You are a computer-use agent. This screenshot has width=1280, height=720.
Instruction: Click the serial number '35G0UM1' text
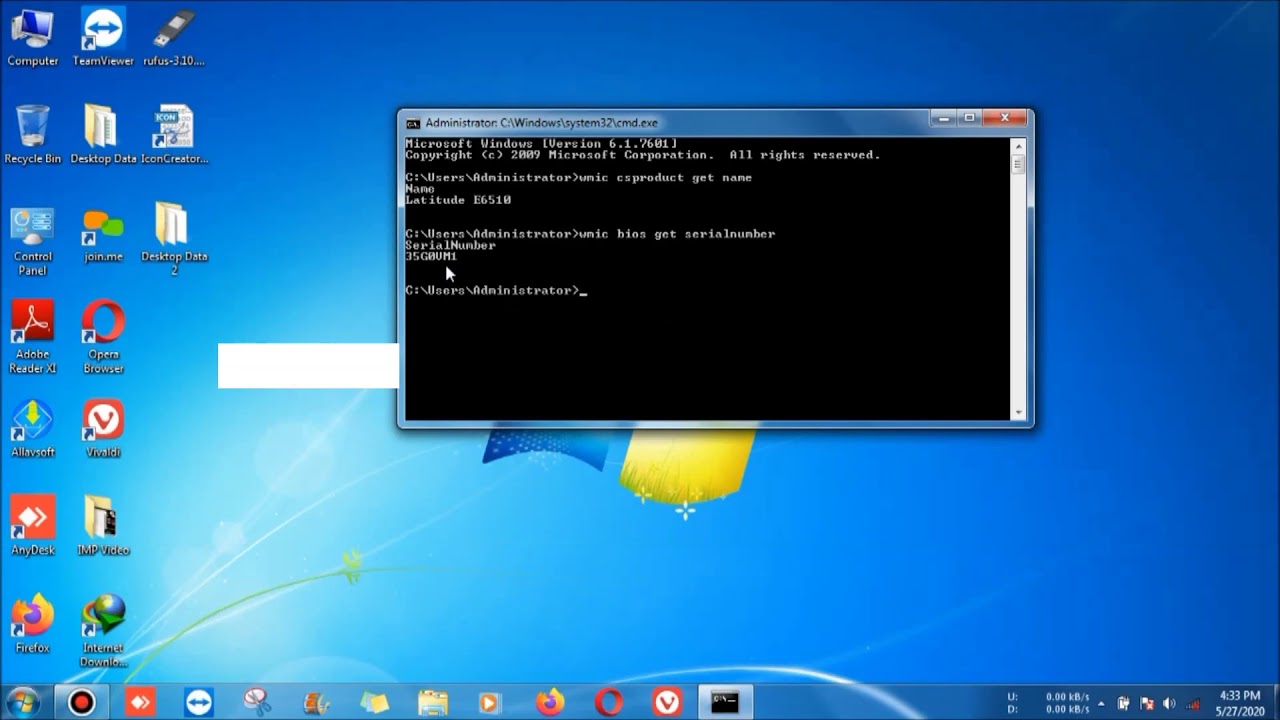pos(431,256)
